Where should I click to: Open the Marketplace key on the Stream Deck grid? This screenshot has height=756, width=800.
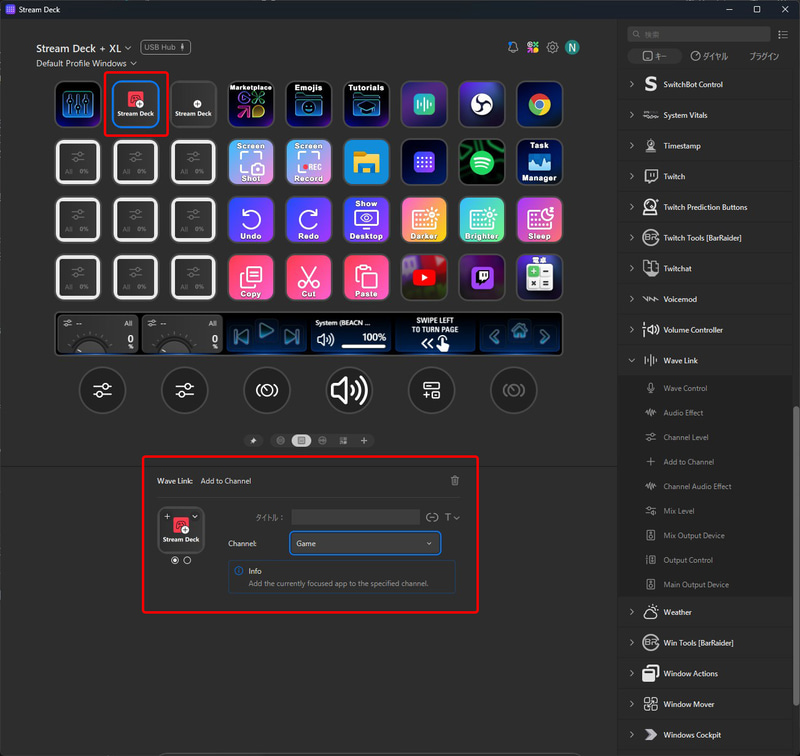[250, 103]
